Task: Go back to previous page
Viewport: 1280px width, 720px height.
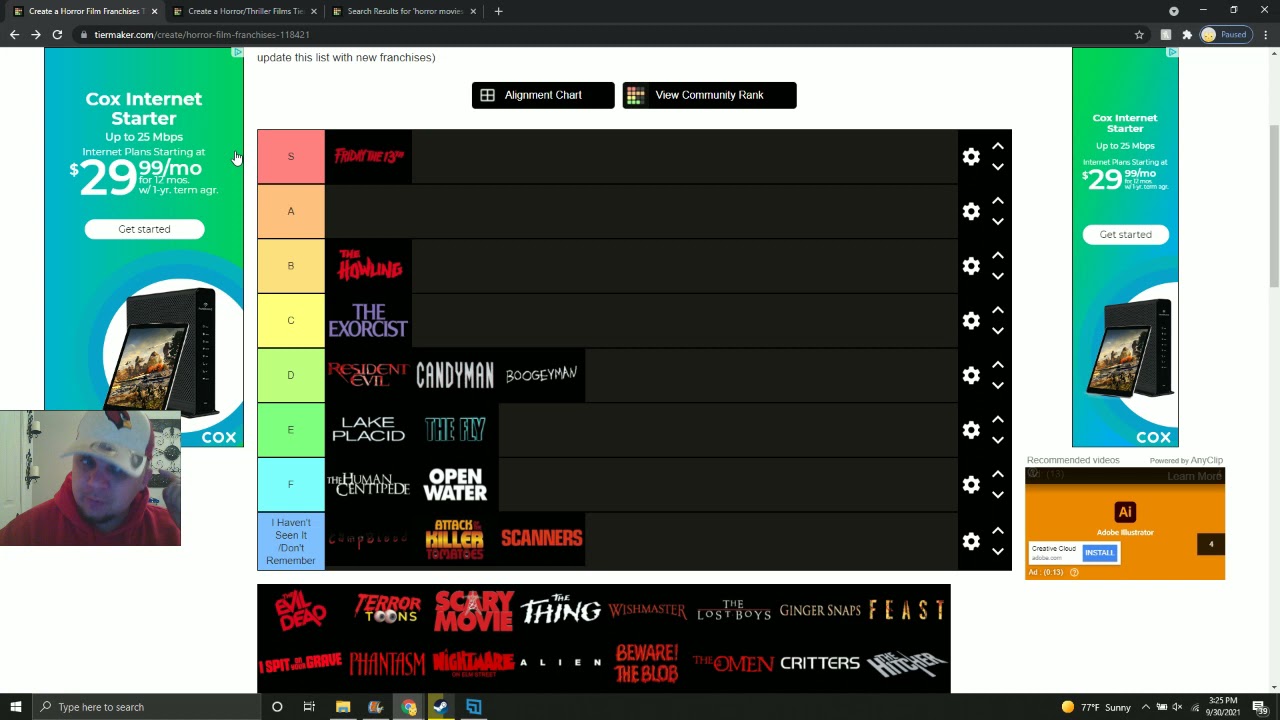Action: coord(14,34)
